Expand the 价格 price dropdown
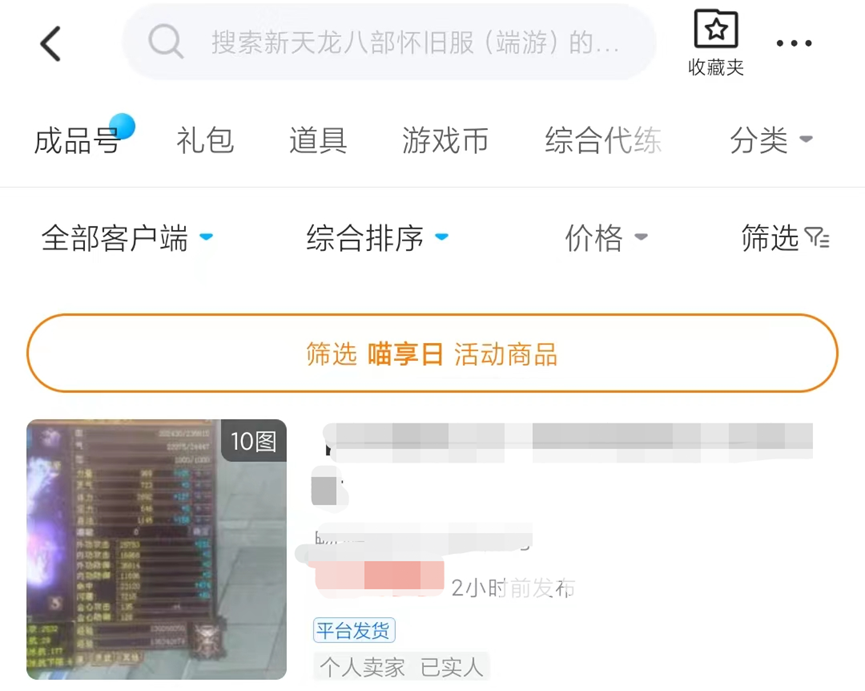 (x=606, y=238)
